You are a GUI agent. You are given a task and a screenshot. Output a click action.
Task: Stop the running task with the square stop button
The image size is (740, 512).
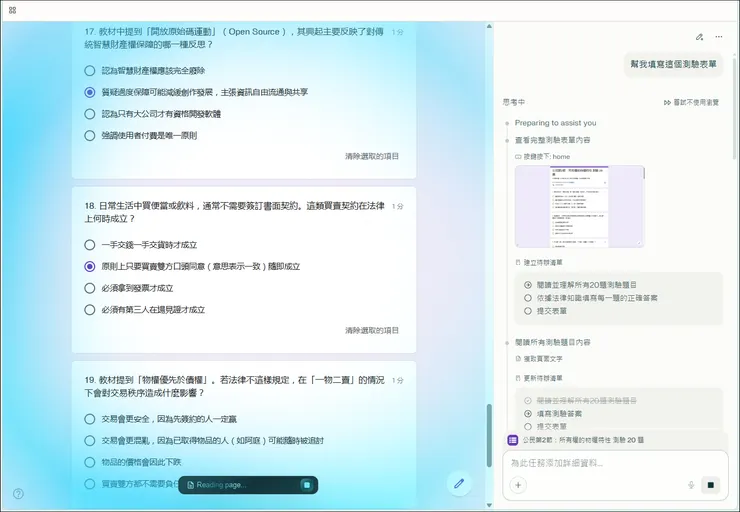point(711,485)
